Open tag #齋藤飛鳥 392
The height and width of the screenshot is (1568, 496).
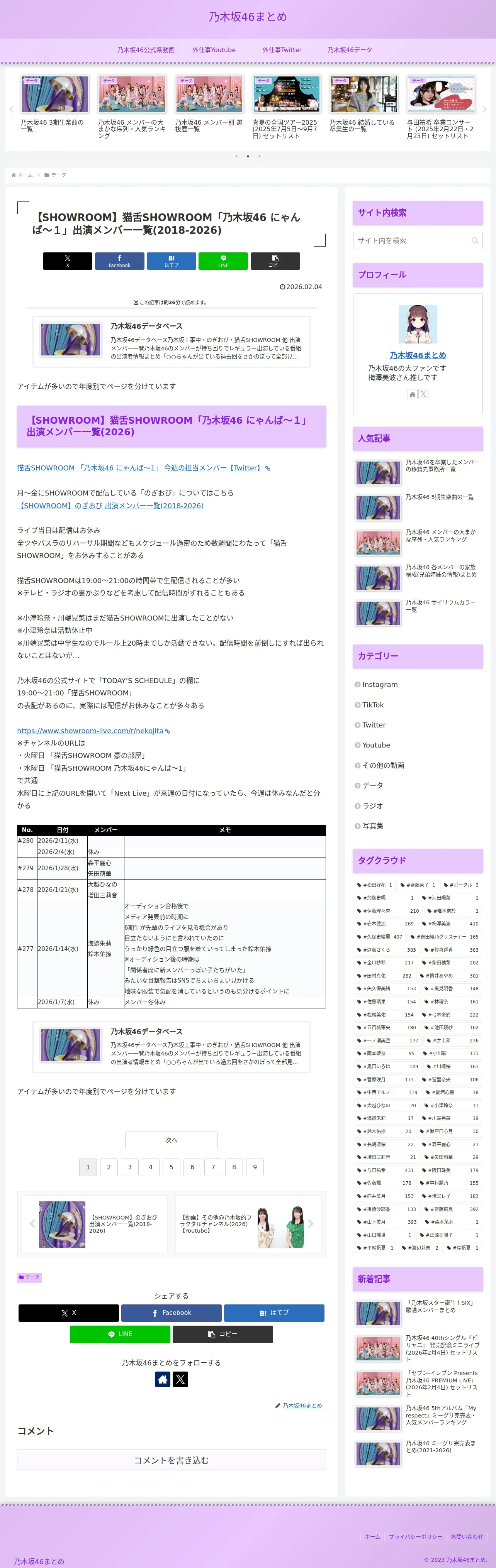[452, 1209]
